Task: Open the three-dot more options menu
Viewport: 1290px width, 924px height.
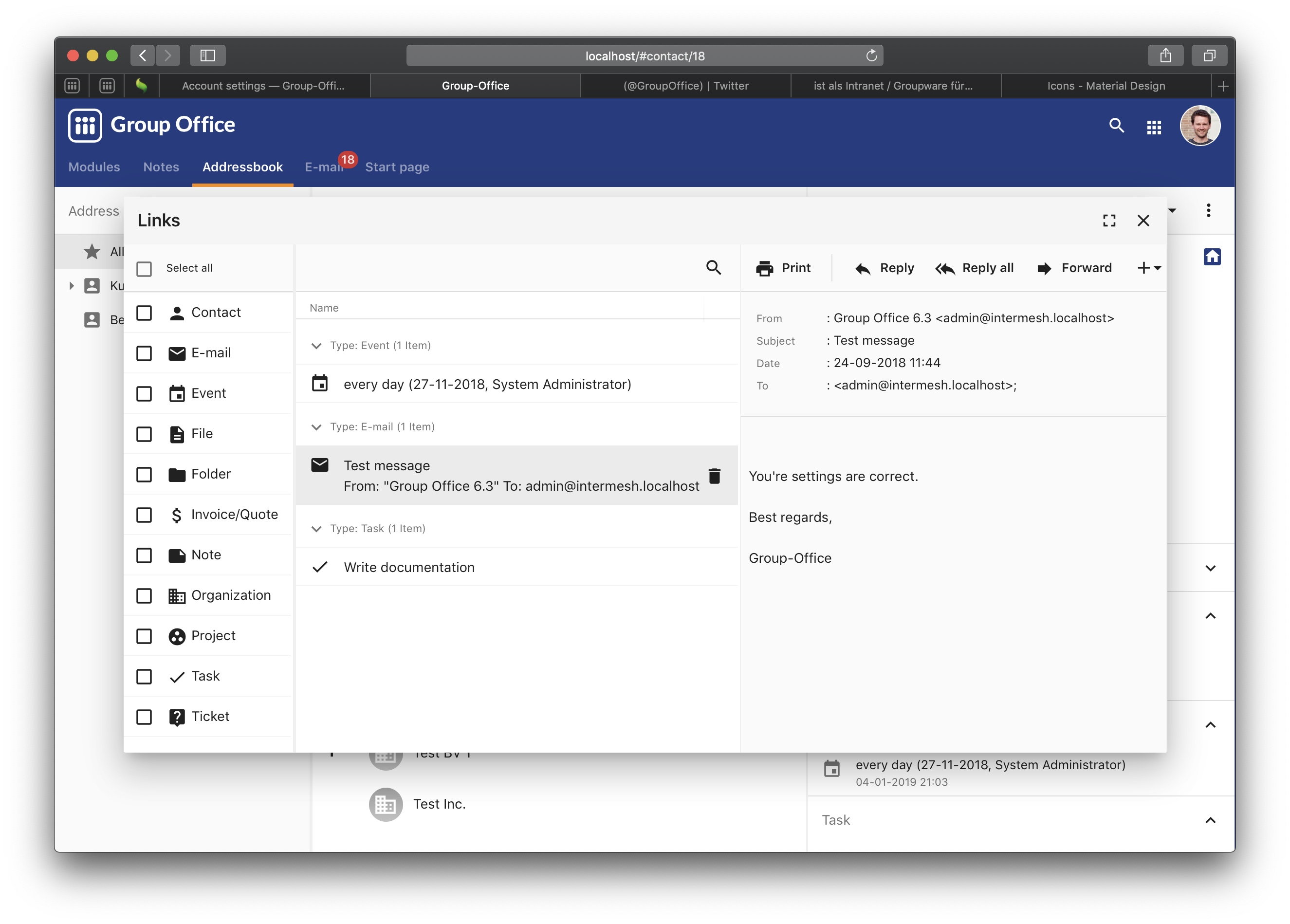Action: click(1208, 210)
